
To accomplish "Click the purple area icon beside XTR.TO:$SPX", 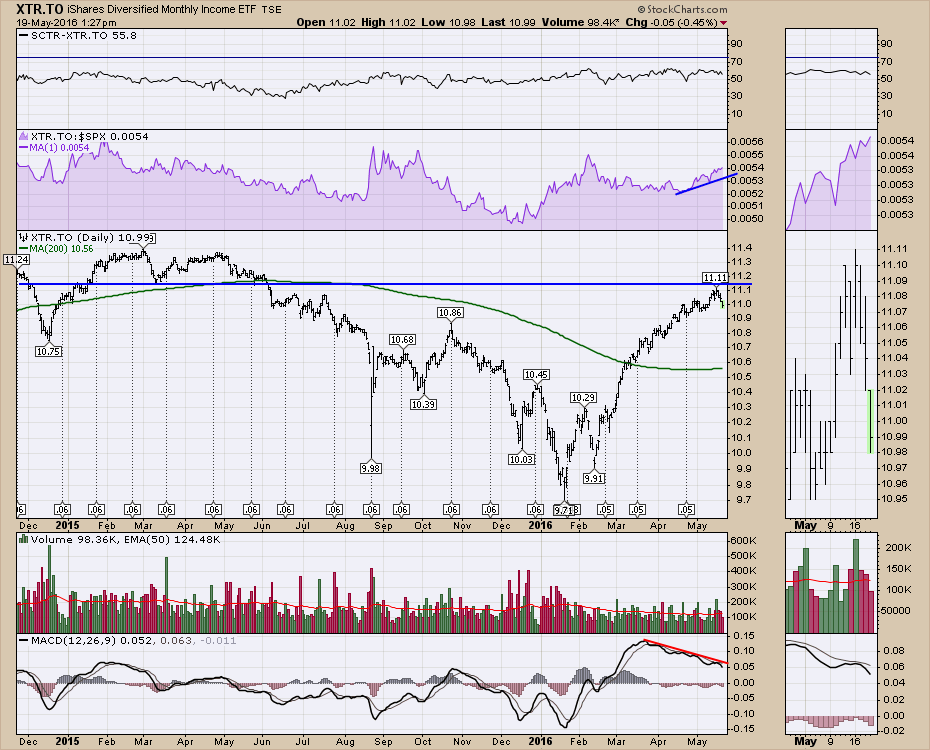I will tap(24, 136).
